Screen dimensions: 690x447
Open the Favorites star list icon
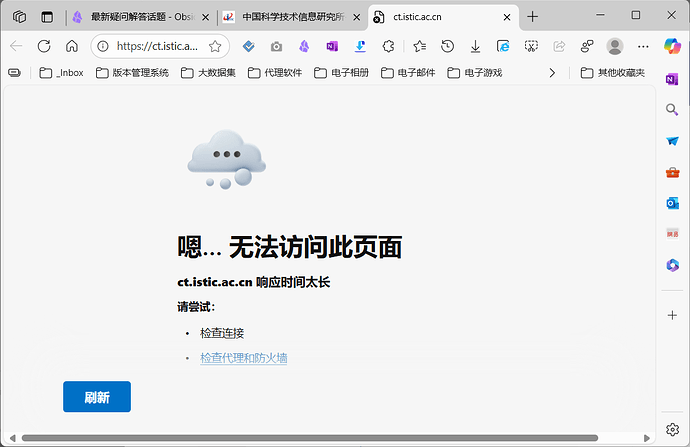point(419,46)
